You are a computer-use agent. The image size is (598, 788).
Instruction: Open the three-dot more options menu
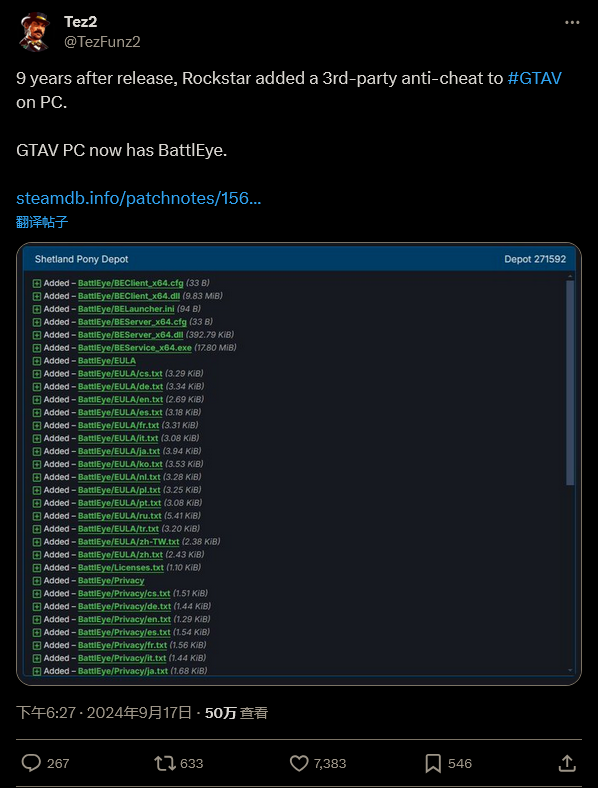tap(572, 23)
